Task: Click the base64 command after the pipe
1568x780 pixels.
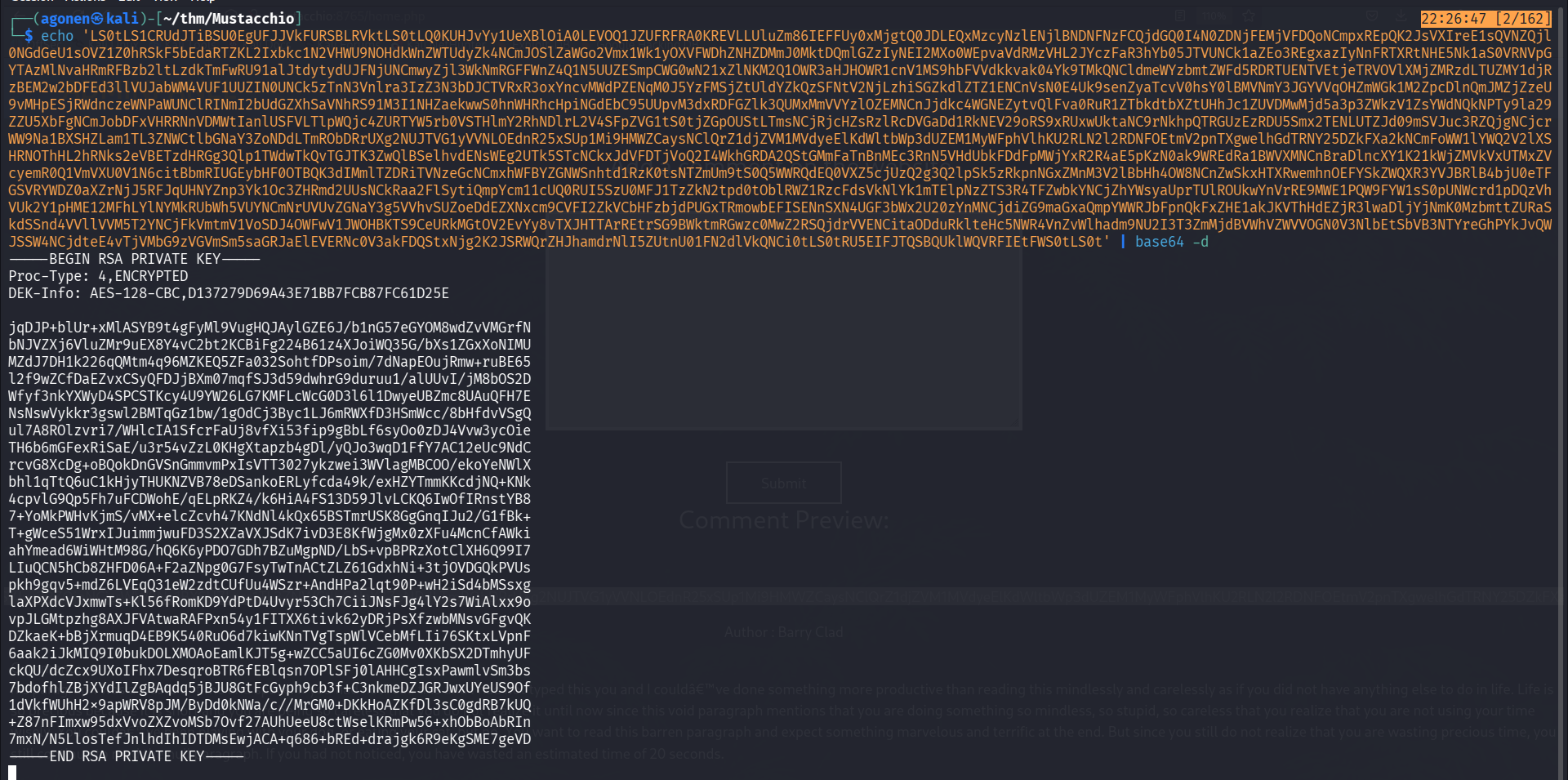Action: [1159, 242]
